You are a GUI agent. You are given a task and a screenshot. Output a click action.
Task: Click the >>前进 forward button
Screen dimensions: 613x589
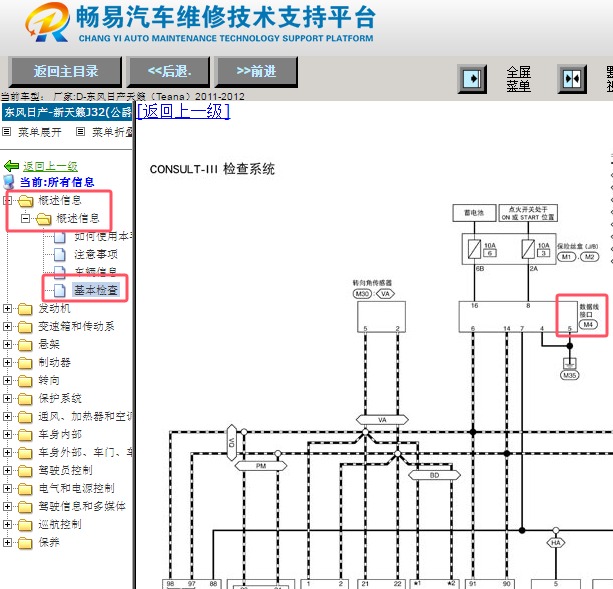(x=256, y=72)
